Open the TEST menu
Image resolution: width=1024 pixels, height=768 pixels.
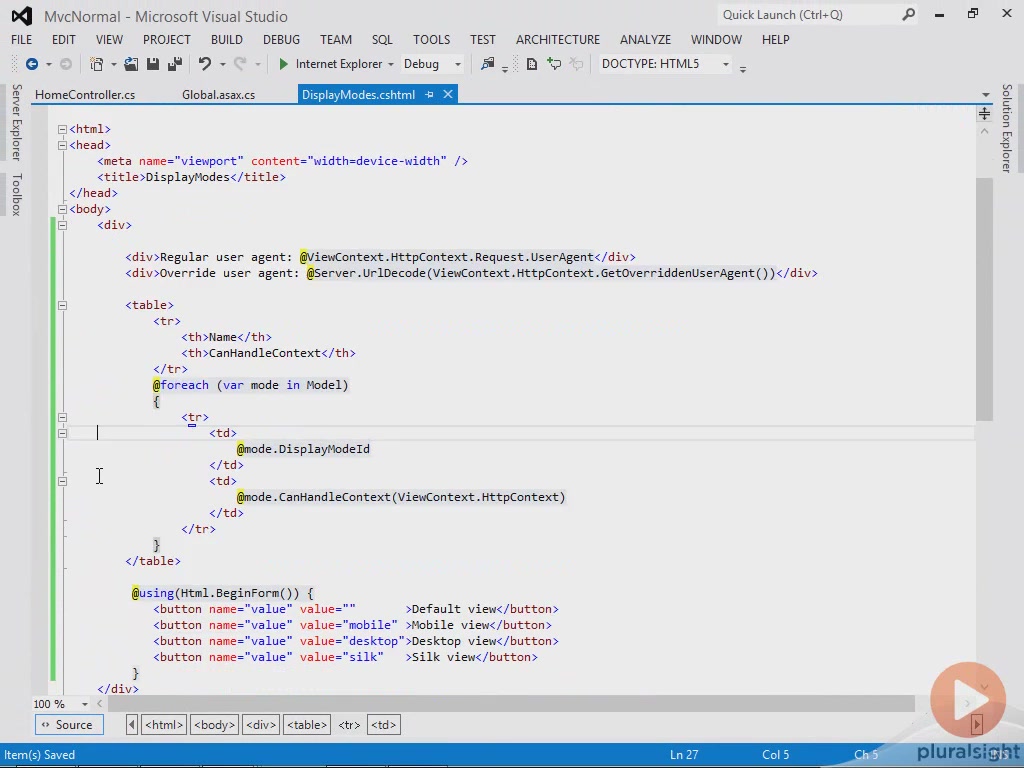483,40
